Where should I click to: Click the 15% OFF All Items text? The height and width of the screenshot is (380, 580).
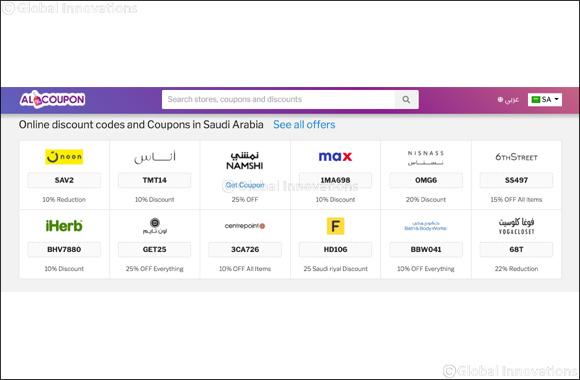[x=516, y=199]
